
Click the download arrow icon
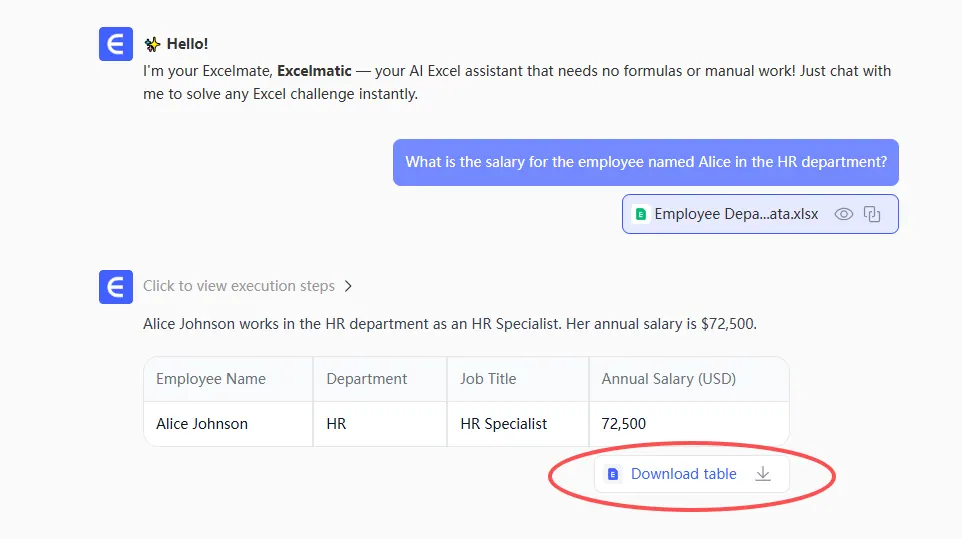[763, 474]
